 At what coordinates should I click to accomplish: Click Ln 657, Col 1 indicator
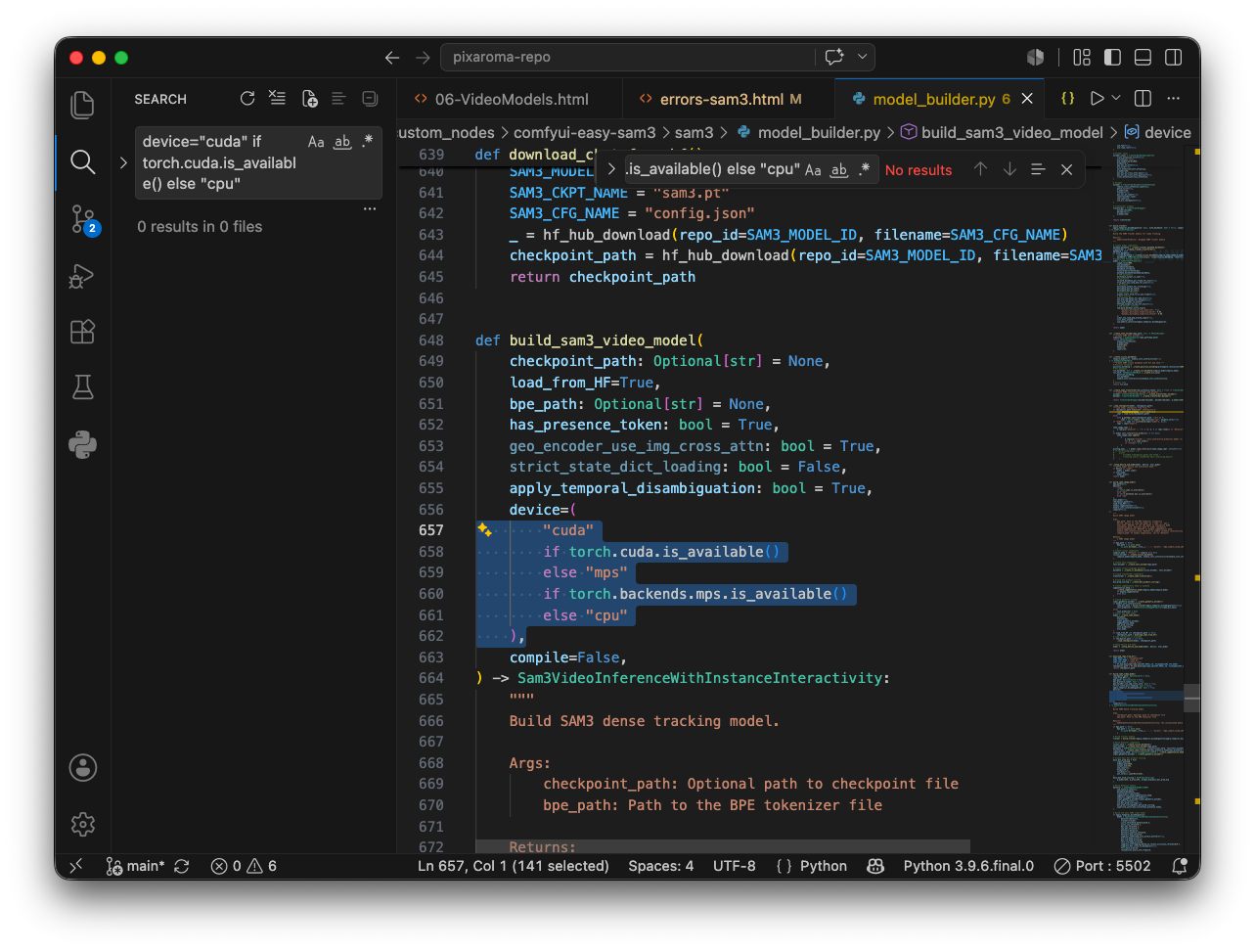[513, 866]
